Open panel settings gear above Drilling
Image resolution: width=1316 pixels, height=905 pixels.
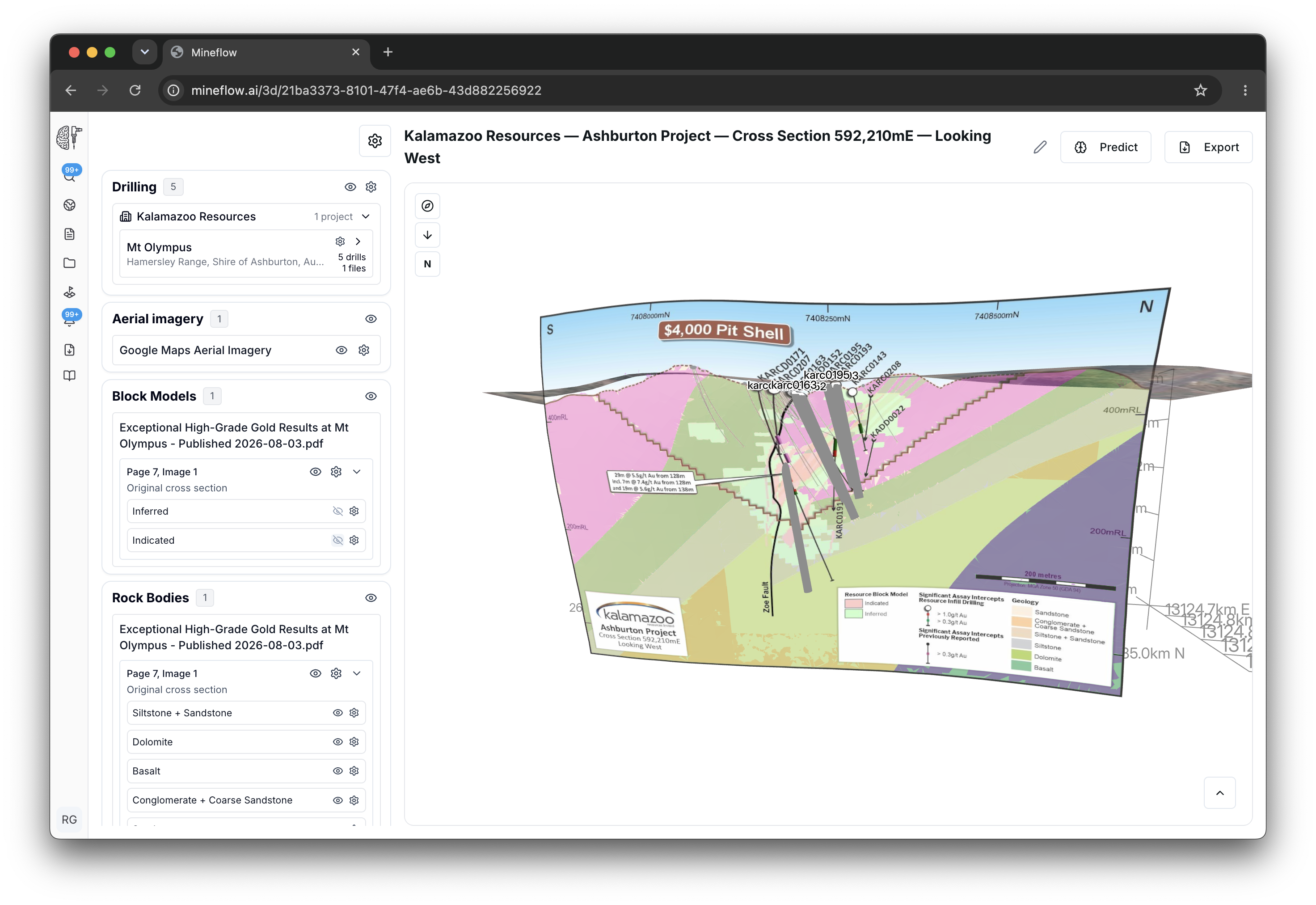point(375,141)
